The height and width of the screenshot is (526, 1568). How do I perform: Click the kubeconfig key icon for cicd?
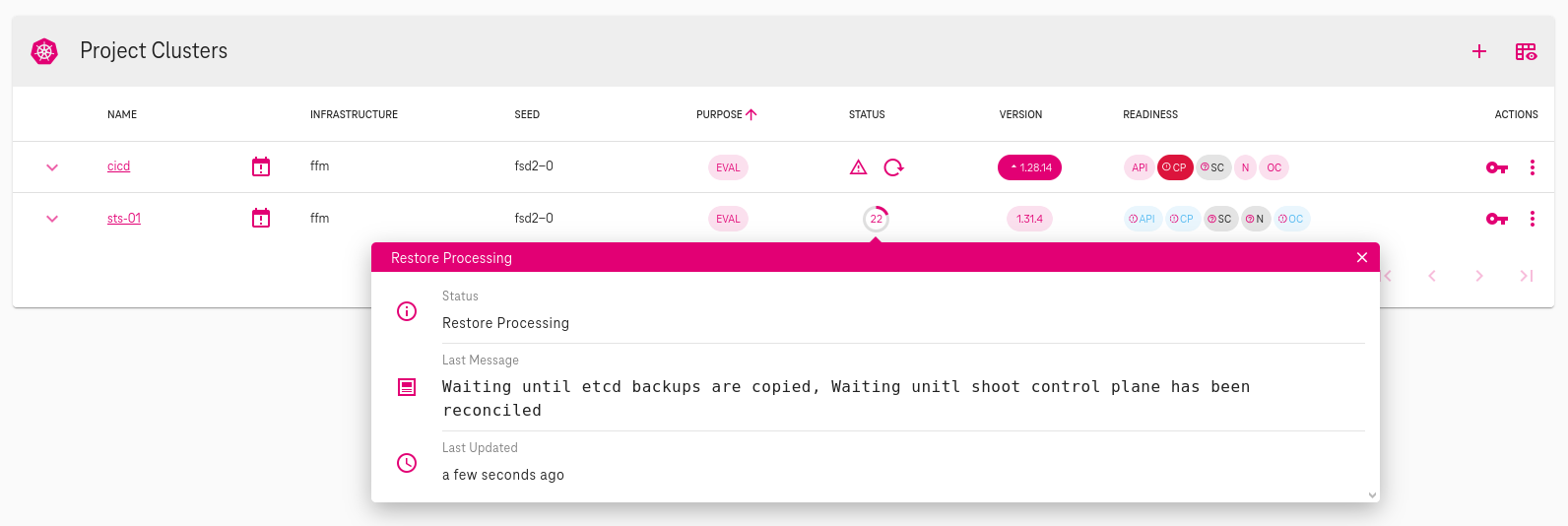click(x=1496, y=167)
